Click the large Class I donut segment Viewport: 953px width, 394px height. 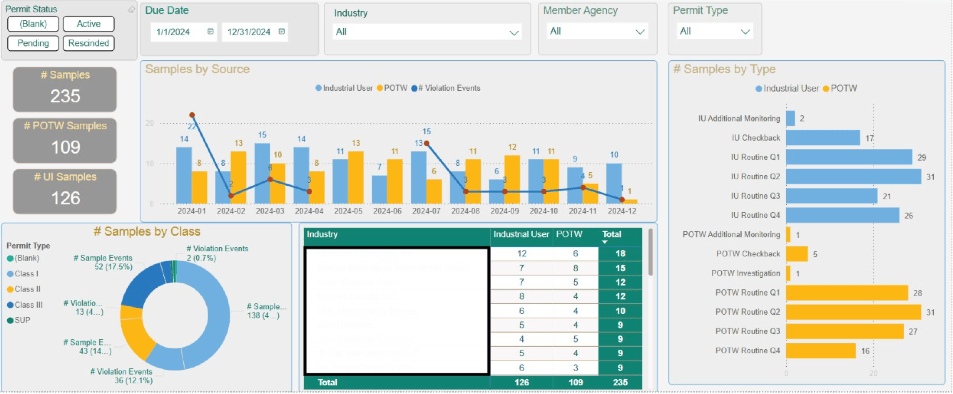click(218, 316)
